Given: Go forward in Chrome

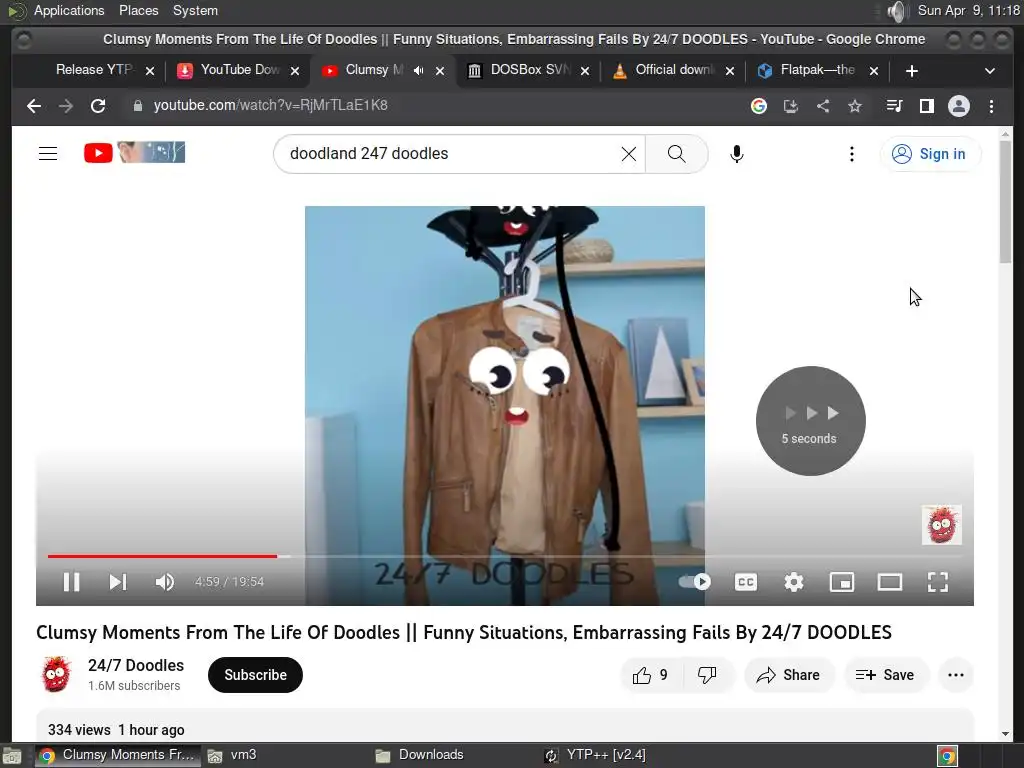Looking at the screenshot, I should click(66, 106).
